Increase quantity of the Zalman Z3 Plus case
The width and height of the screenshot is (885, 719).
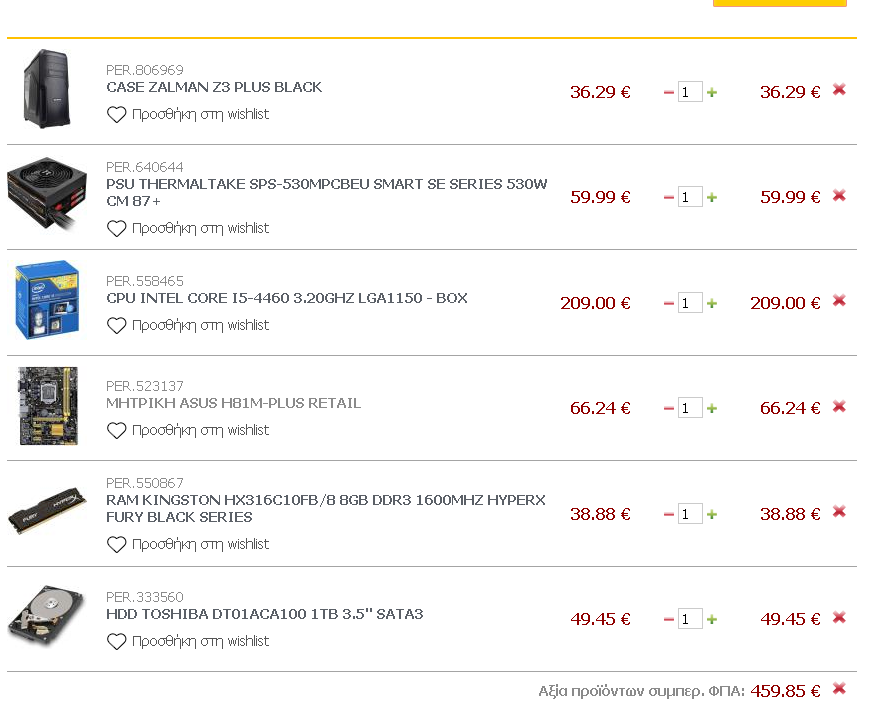712,92
